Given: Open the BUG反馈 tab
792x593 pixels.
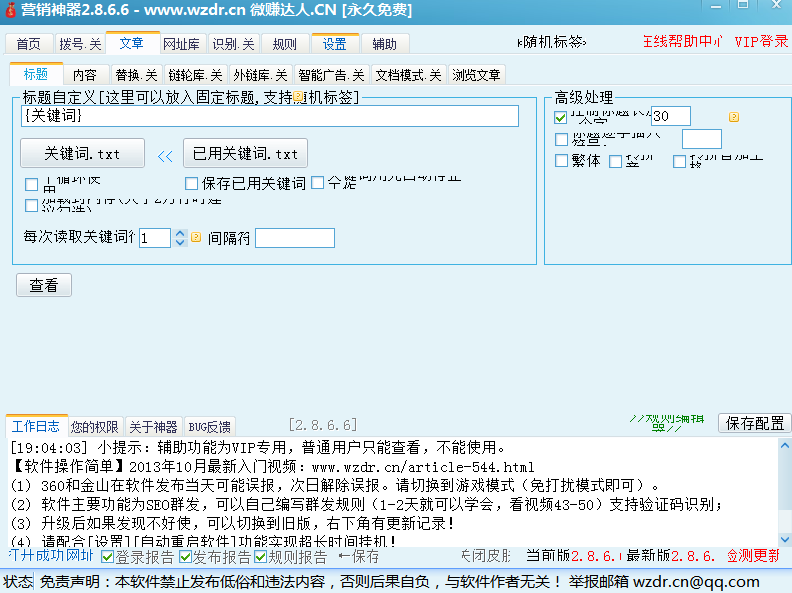Looking at the screenshot, I should coord(210,427).
